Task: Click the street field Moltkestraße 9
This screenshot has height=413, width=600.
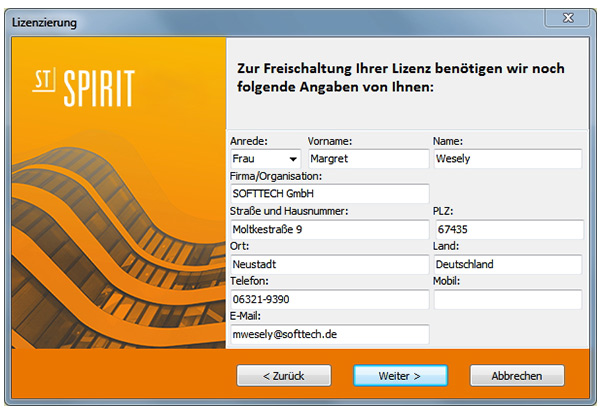Action: click(x=330, y=229)
